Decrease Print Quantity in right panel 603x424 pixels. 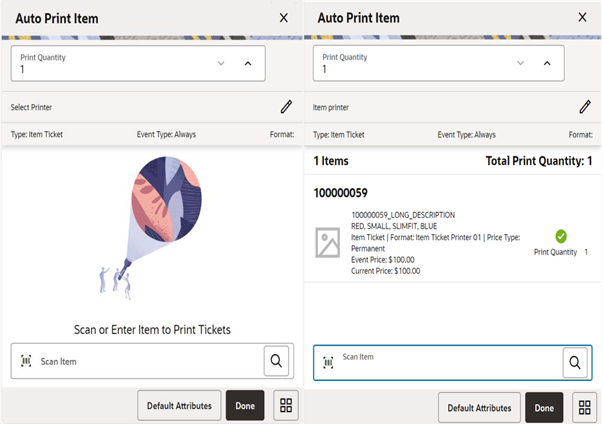point(520,64)
